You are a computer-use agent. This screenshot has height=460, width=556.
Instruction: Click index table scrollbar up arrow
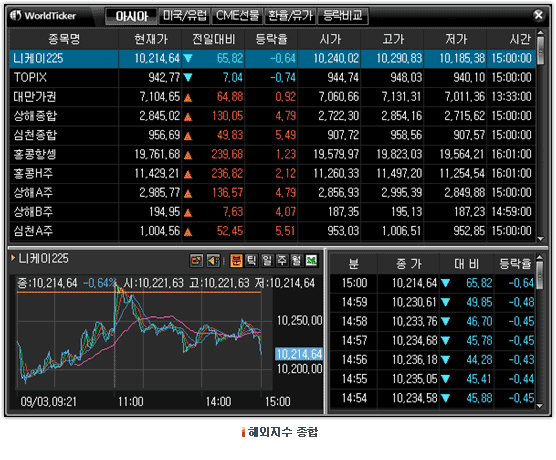pos(540,33)
